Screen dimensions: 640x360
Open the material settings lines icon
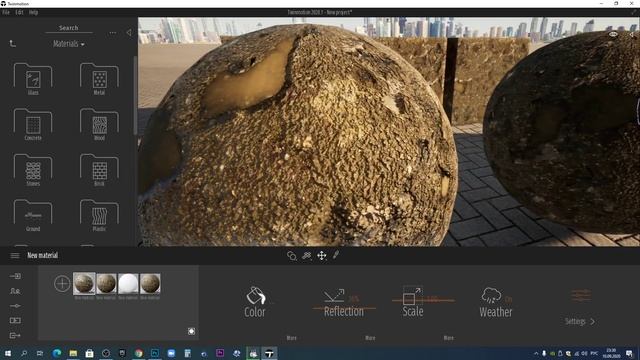tap(581, 295)
